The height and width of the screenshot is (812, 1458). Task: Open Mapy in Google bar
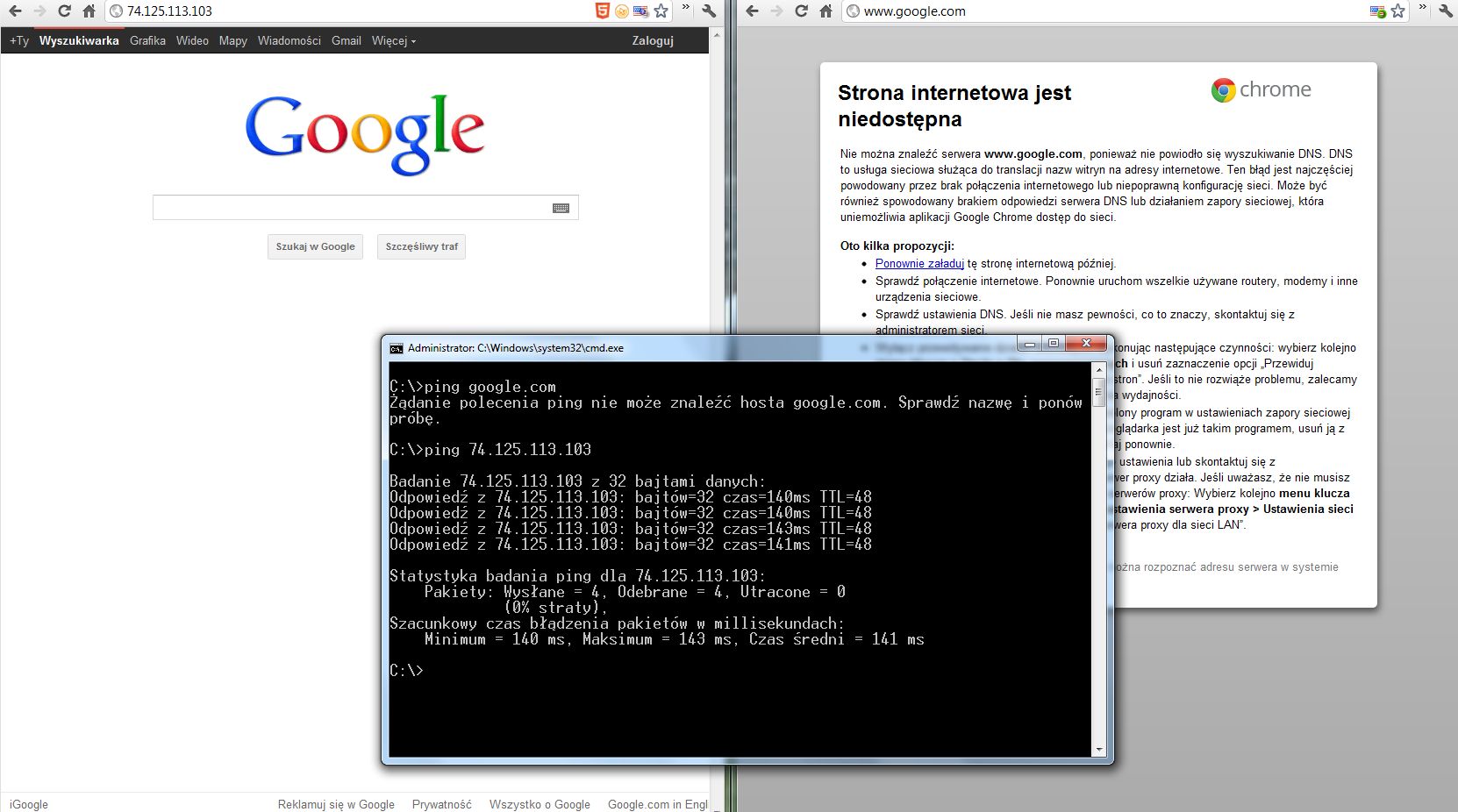pos(232,40)
